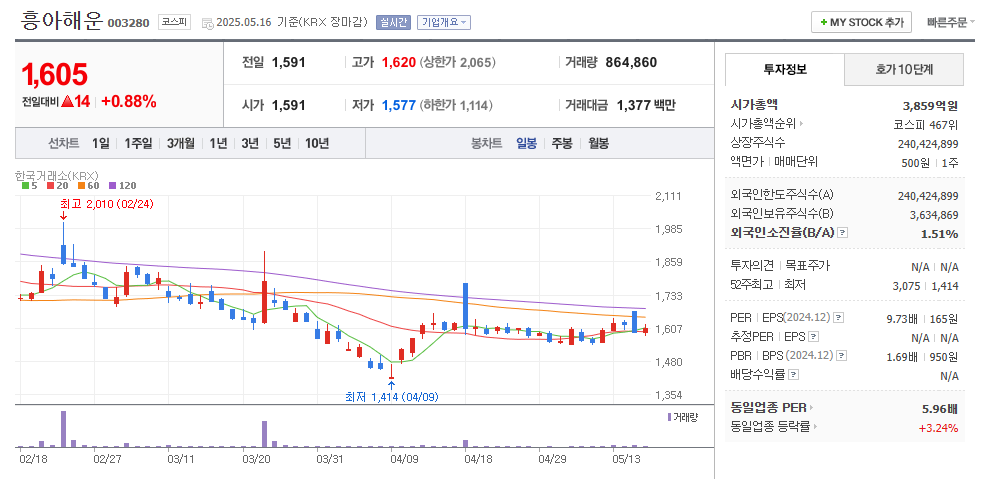Open the help icon beside 추정PER EPS
986x479 pixels.
pyautogui.click(x=814, y=337)
